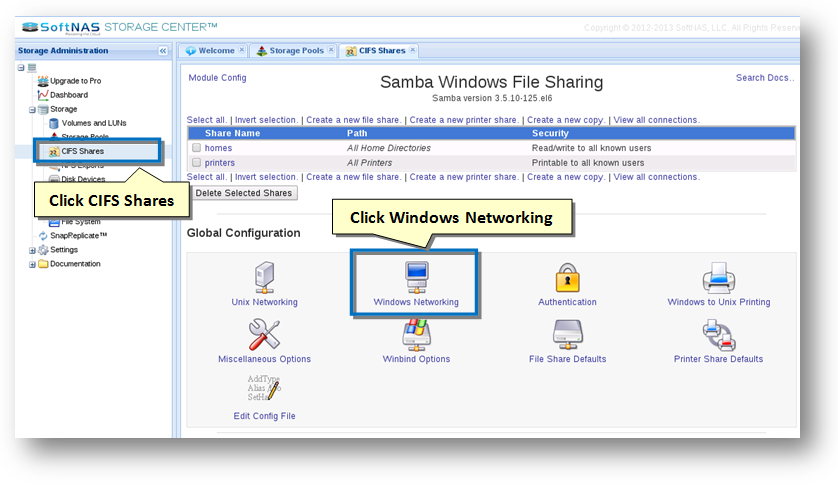Click bottom Select all link

[206, 176]
